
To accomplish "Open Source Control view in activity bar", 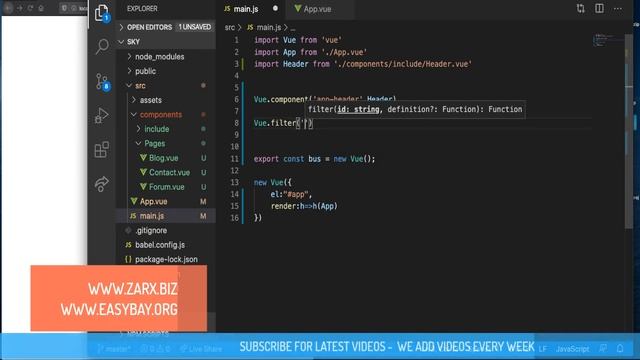I will click(102, 82).
